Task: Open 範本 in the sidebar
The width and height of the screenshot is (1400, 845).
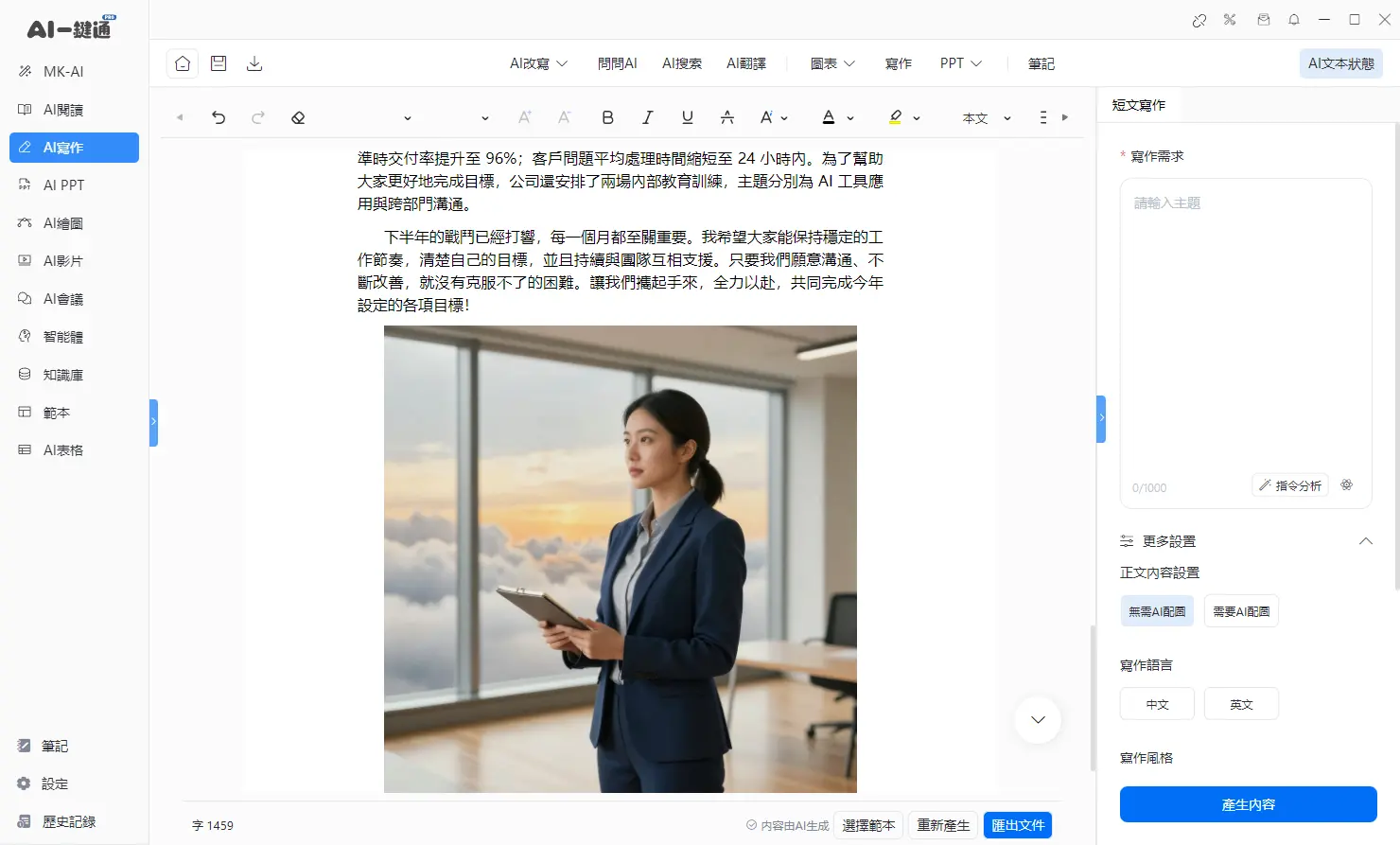Action: (74, 413)
